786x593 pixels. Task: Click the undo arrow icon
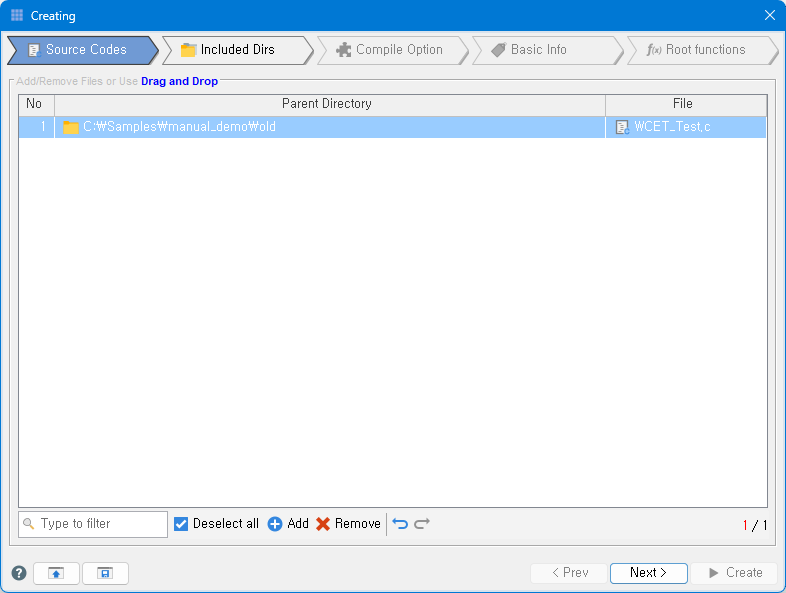coord(400,524)
